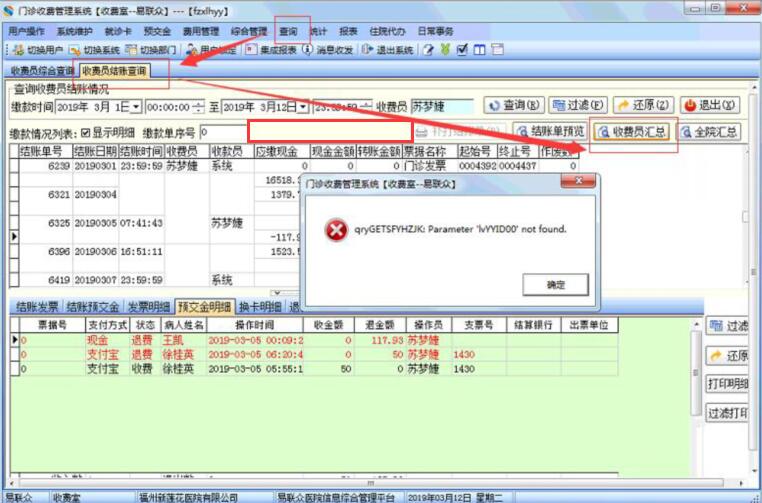Viewport: 762px width, 503px height.
Task: Click the 打印明细 button
Action: tap(727, 384)
